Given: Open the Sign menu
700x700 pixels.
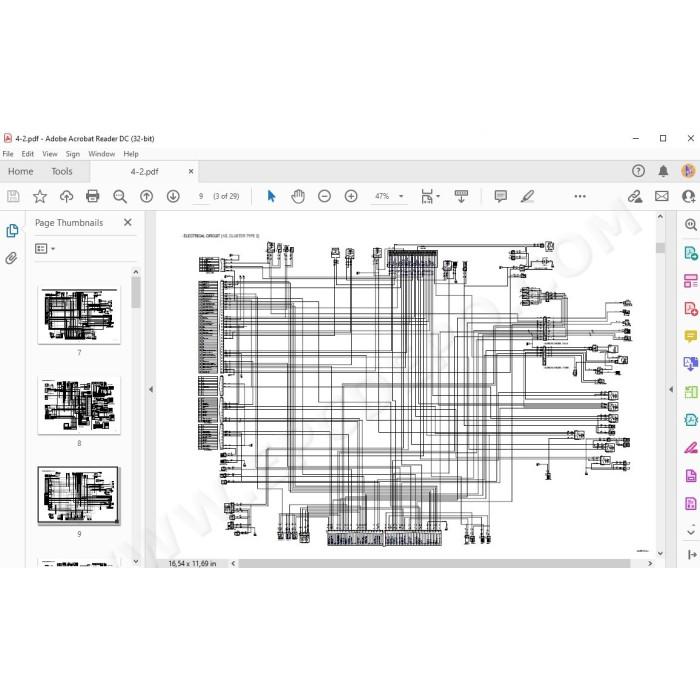Looking at the screenshot, I should click(73, 154).
